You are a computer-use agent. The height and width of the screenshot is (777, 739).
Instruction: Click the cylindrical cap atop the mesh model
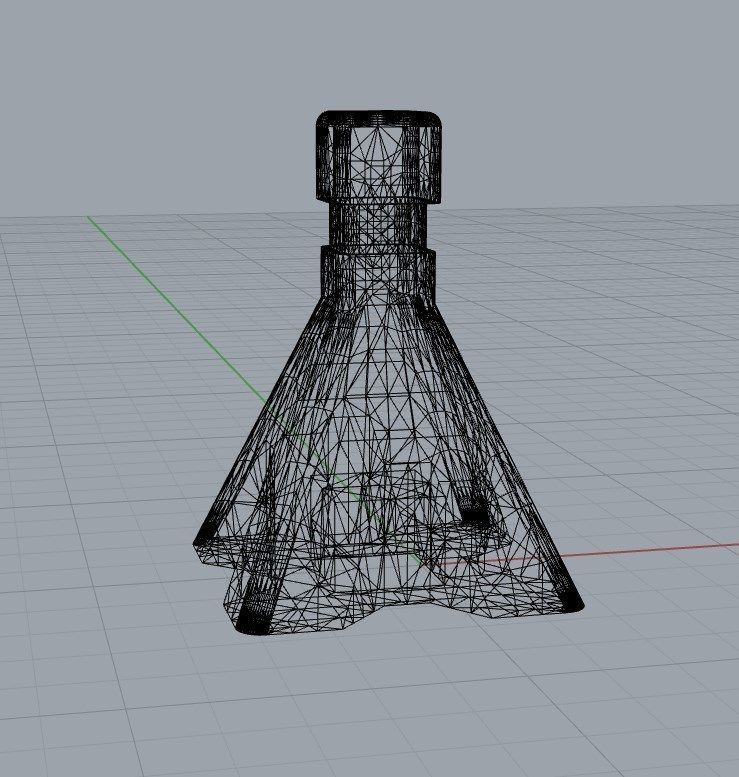coord(378,157)
